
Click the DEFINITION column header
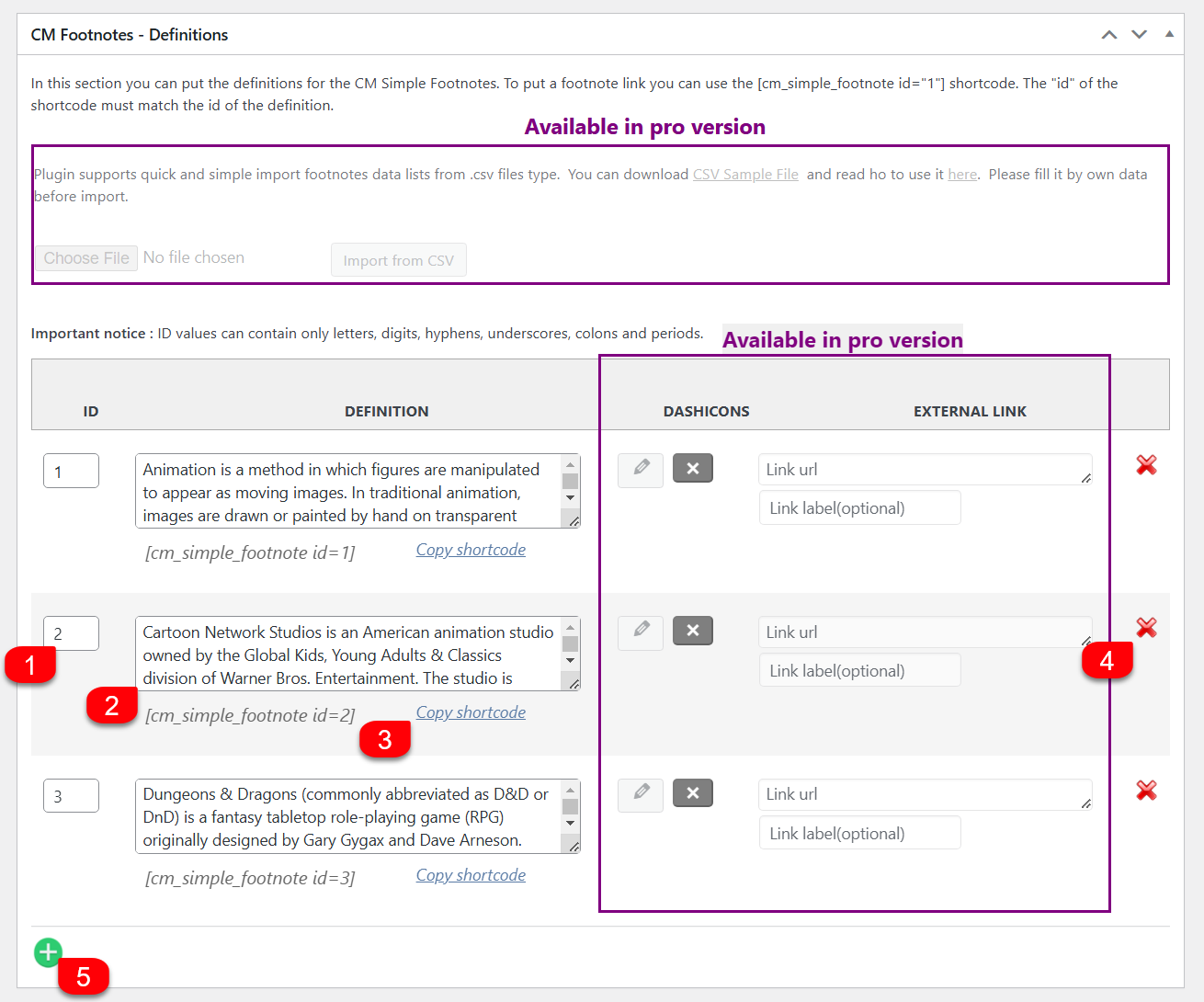pyautogui.click(x=387, y=412)
